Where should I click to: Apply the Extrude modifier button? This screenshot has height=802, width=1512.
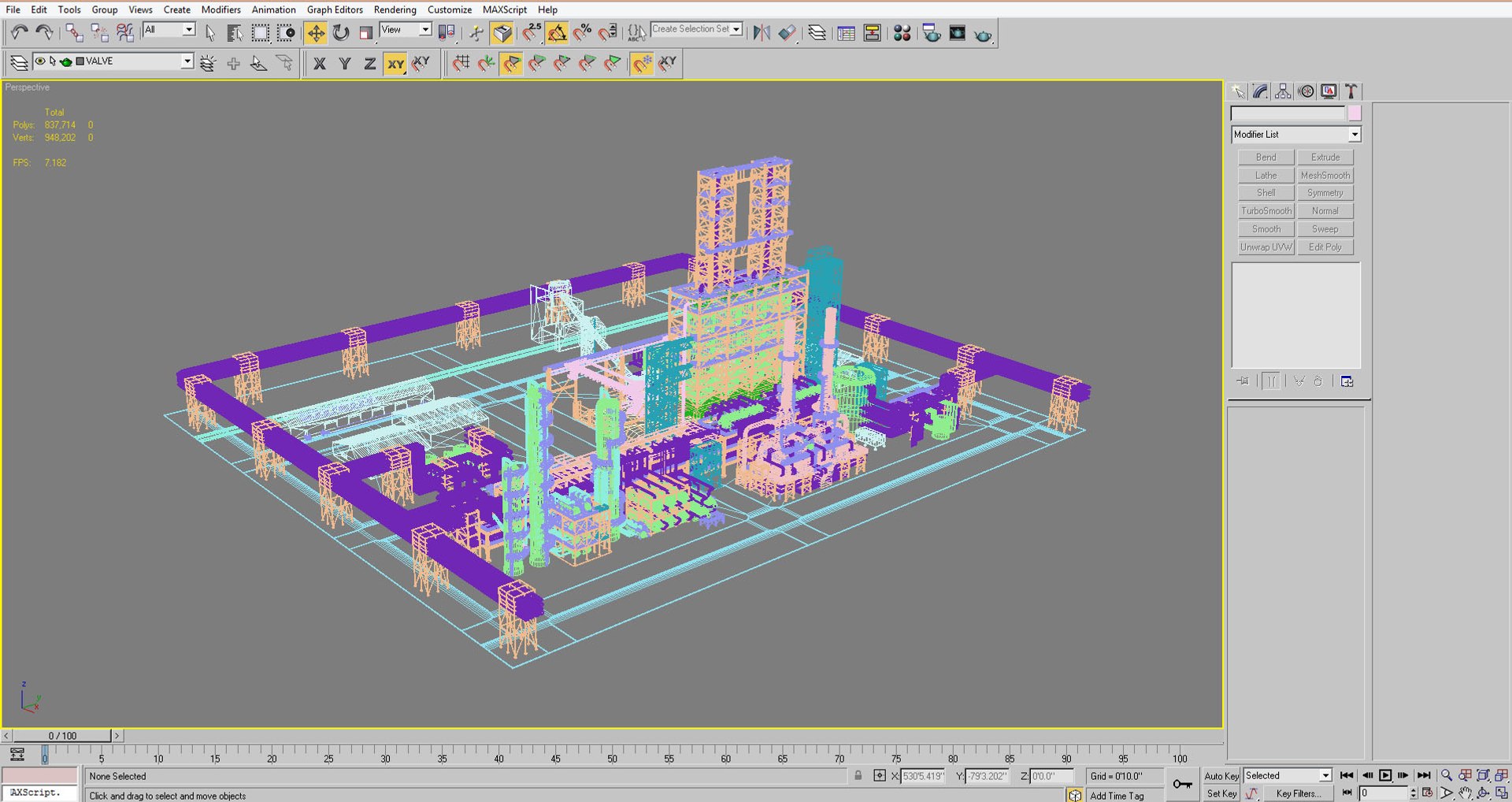(1325, 158)
